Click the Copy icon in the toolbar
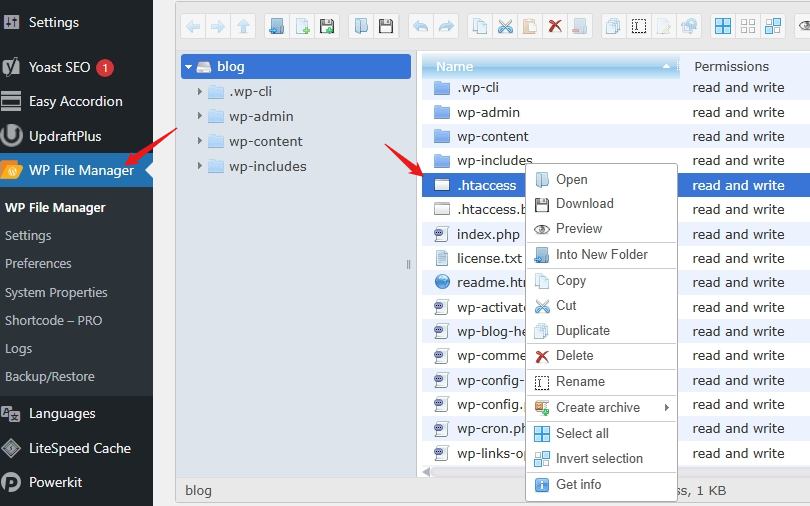Viewport: 810px width, 506px height. (480, 26)
